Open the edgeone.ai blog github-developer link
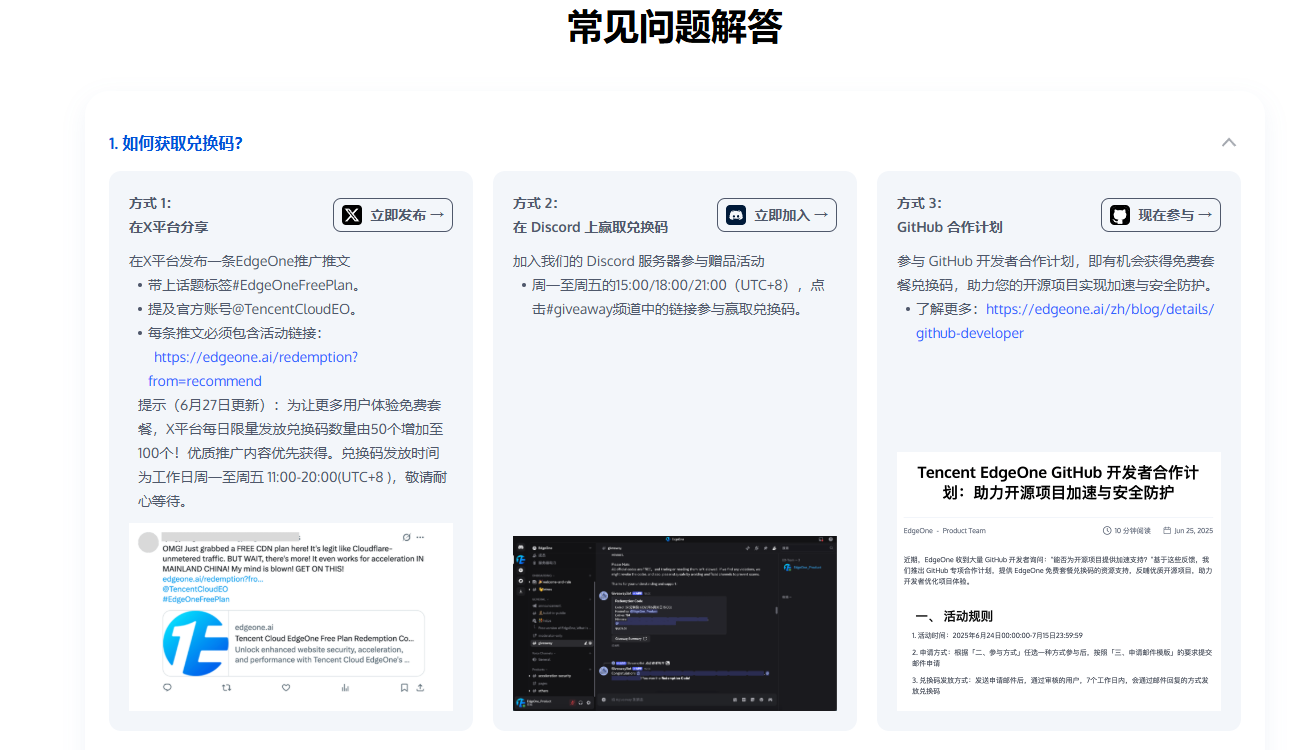1312x750 pixels. click(x=1065, y=321)
